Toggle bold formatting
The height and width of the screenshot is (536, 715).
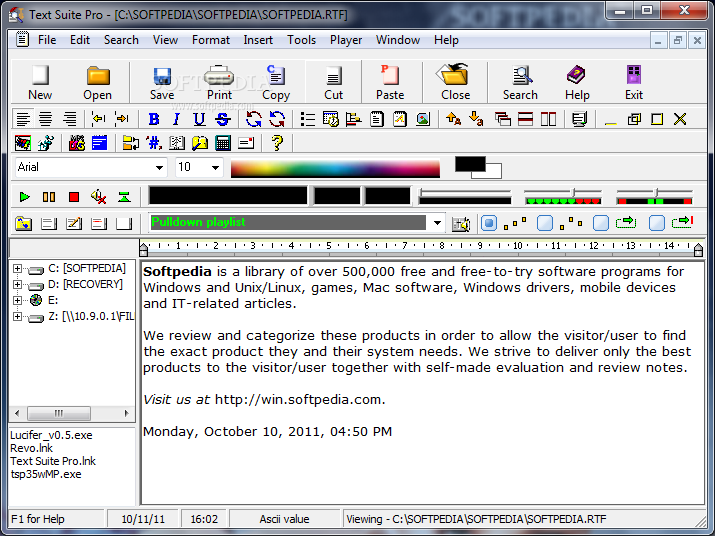click(x=154, y=120)
